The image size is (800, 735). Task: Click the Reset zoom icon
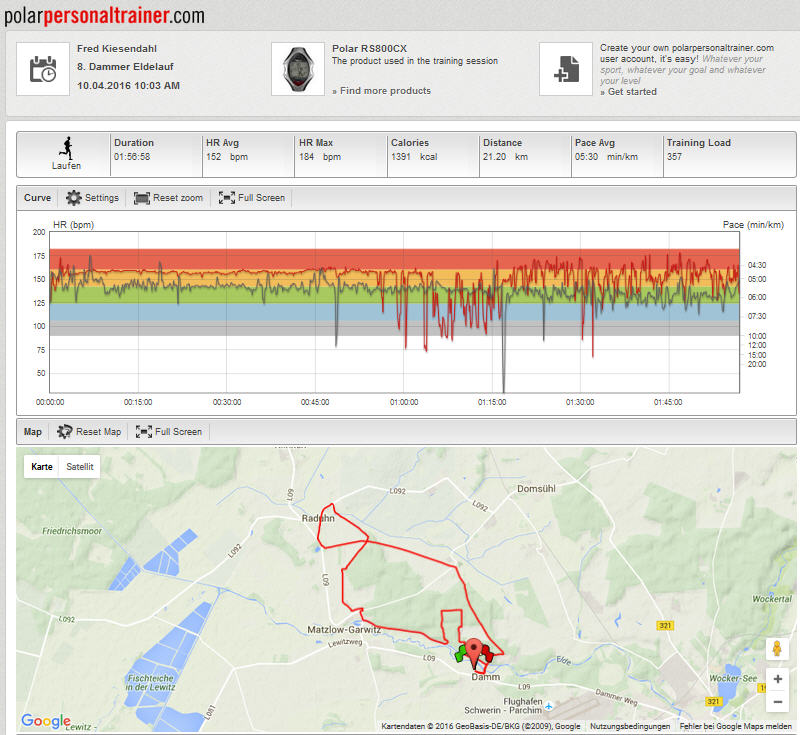point(142,198)
